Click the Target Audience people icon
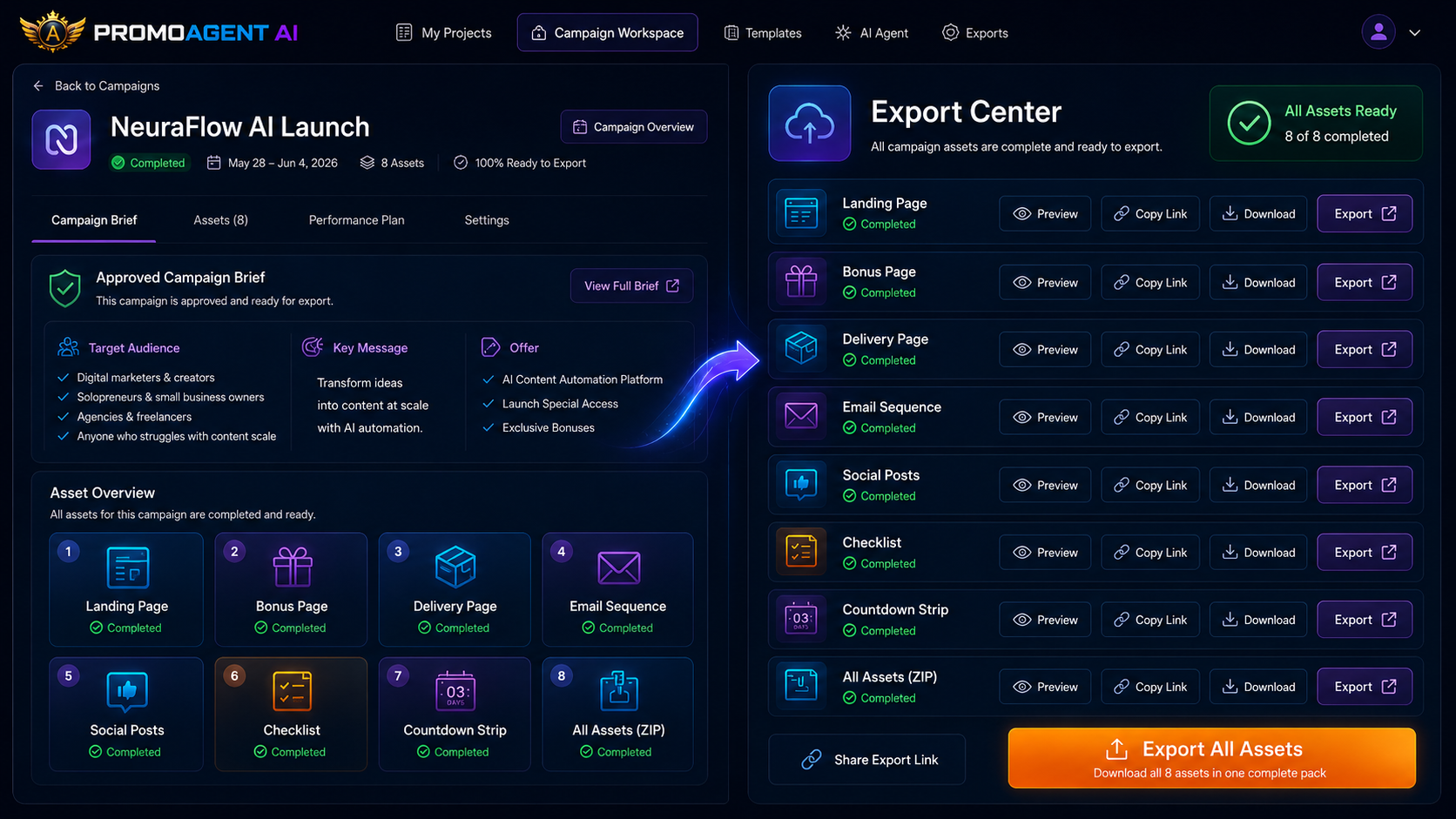 pyautogui.click(x=68, y=347)
